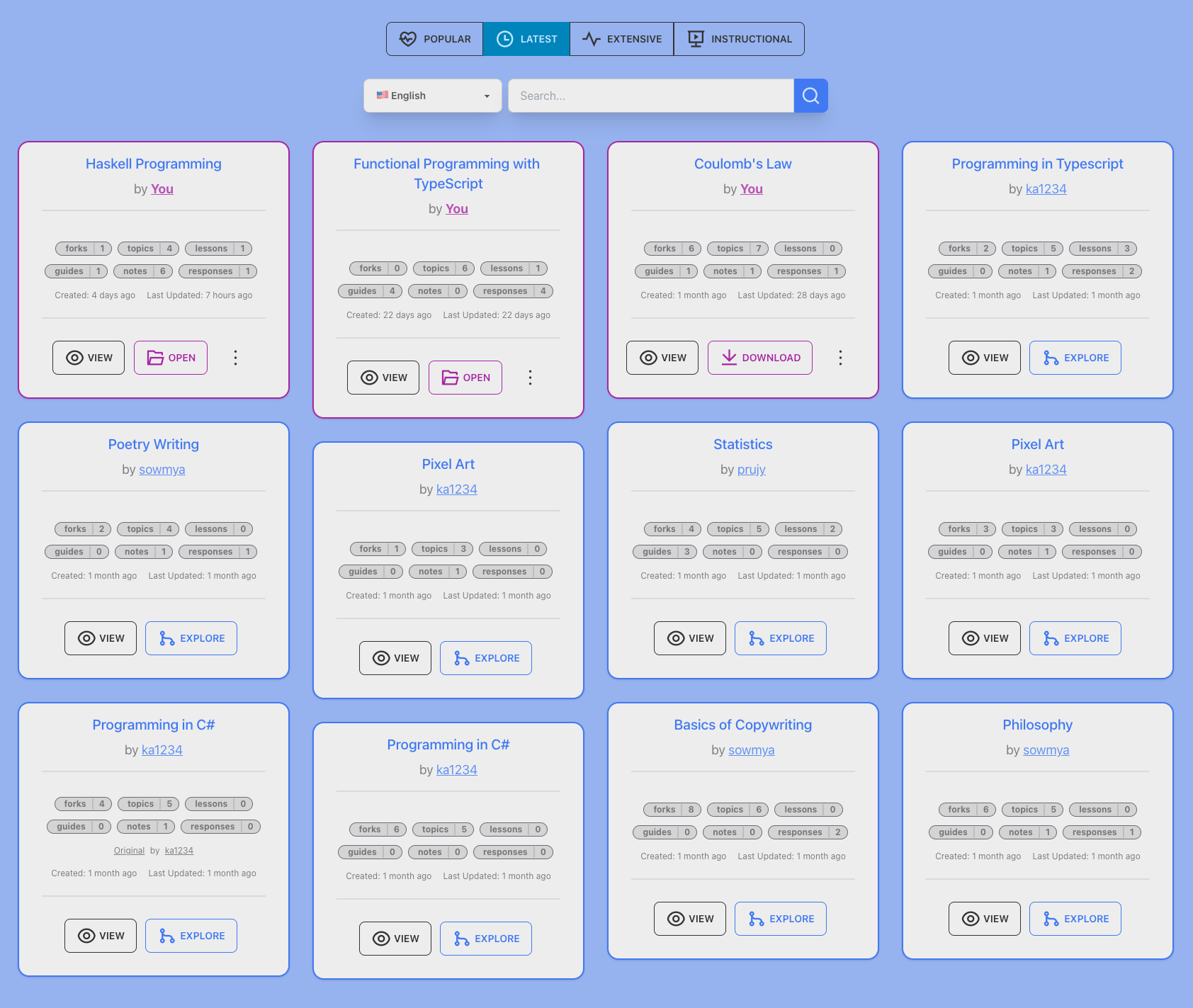
Task: Explore the Programming in Typescript course
Action: pos(1075,358)
